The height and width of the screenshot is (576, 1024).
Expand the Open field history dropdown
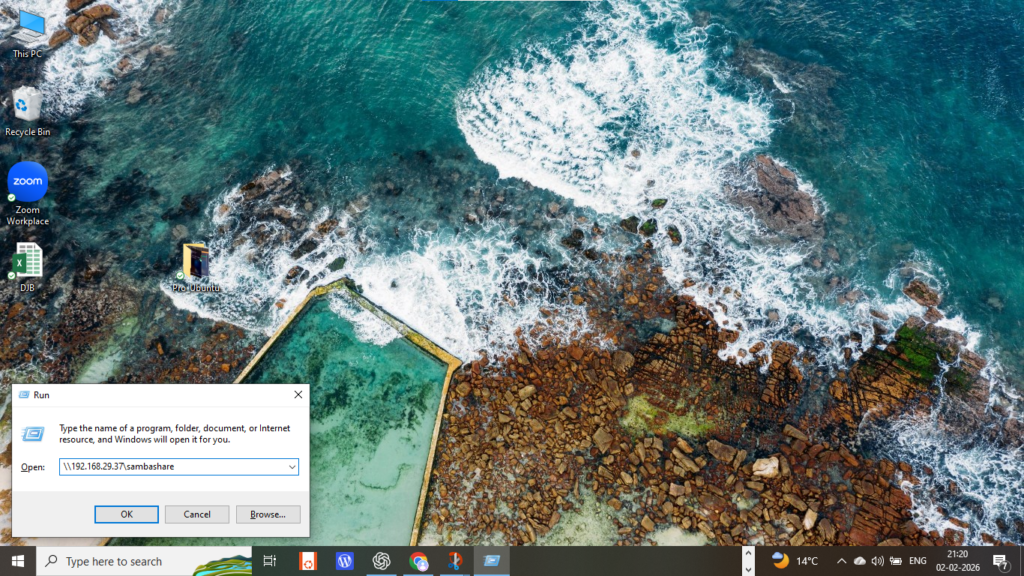[292, 467]
